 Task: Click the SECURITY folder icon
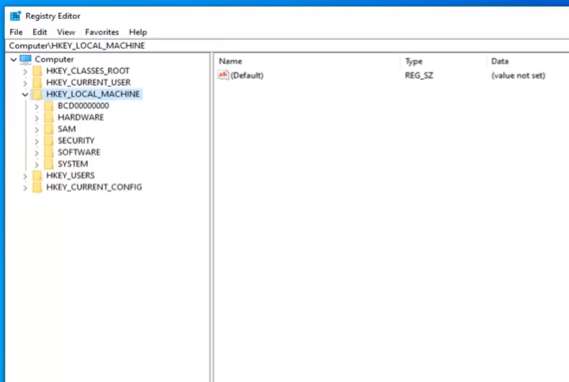tap(49, 140)
